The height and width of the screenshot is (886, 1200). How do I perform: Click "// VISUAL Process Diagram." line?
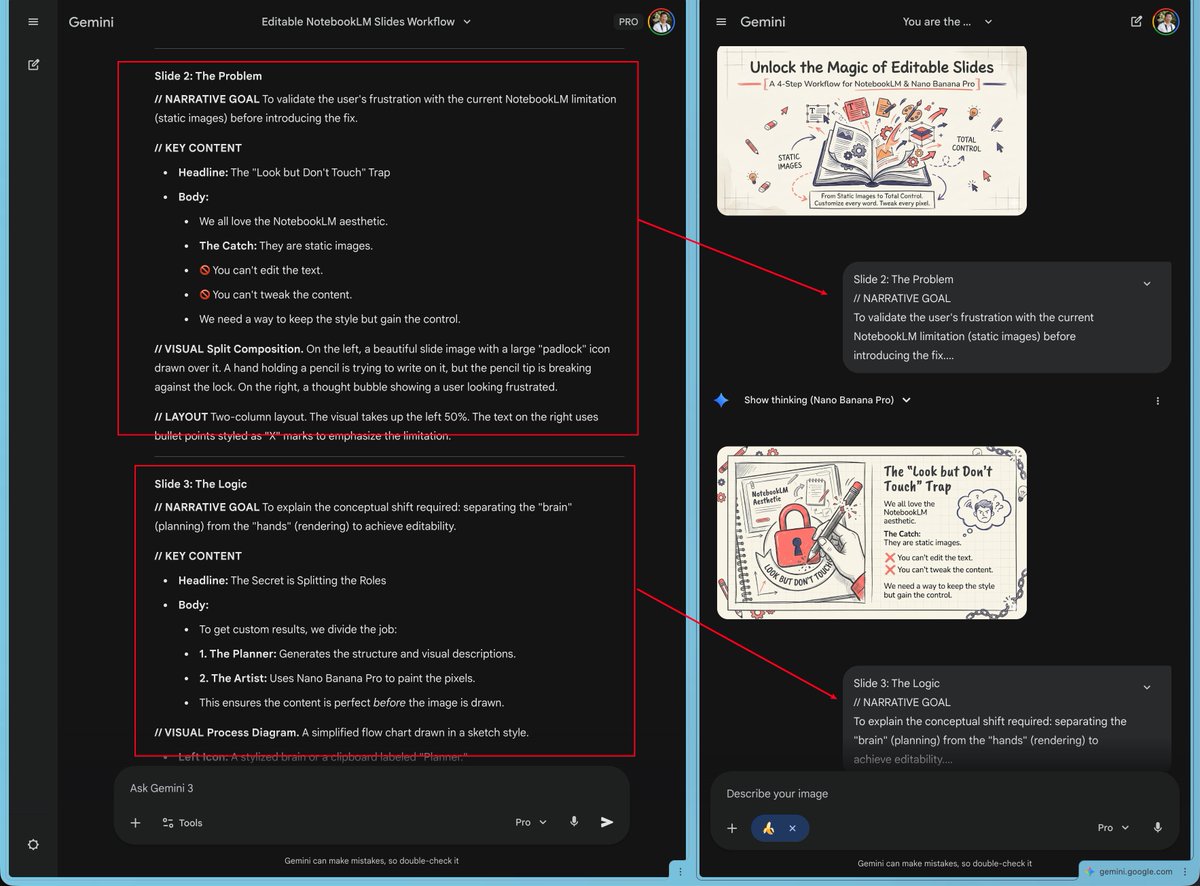pos(341,733)
